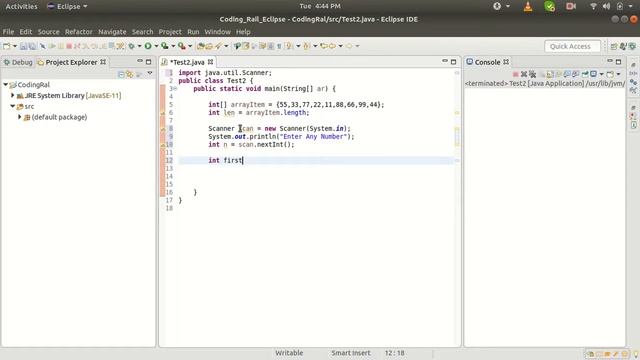
Task: Collapse main method fold marker on line 3
Action: pos(175,89)
